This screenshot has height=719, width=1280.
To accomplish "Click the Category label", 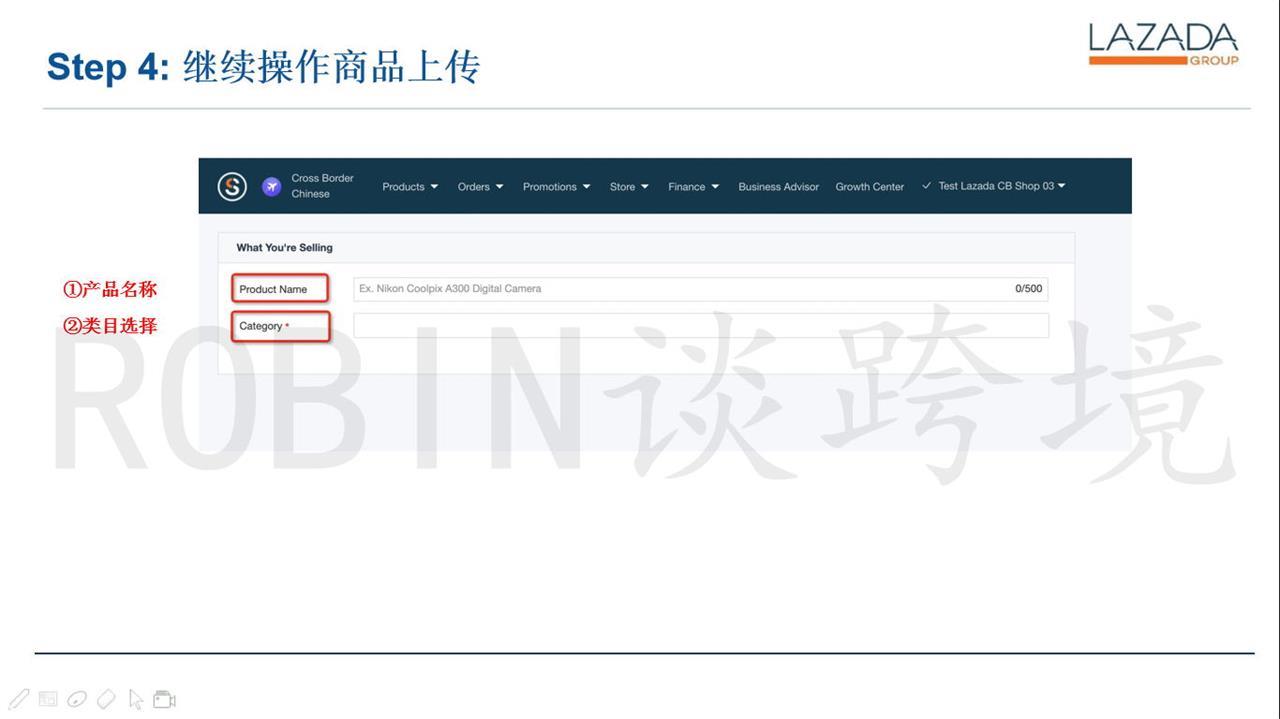I will pos(264,326).
